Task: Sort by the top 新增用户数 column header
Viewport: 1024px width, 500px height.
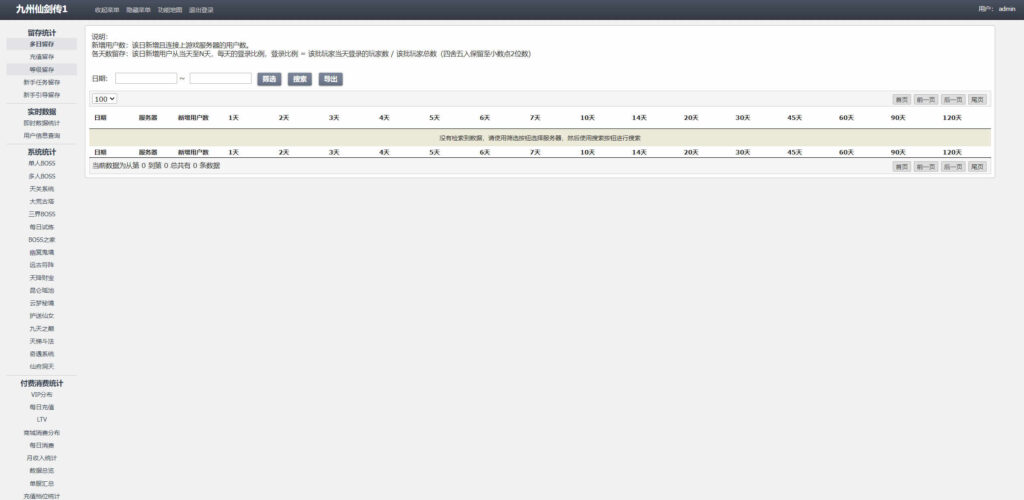Action: click(193, 118)
